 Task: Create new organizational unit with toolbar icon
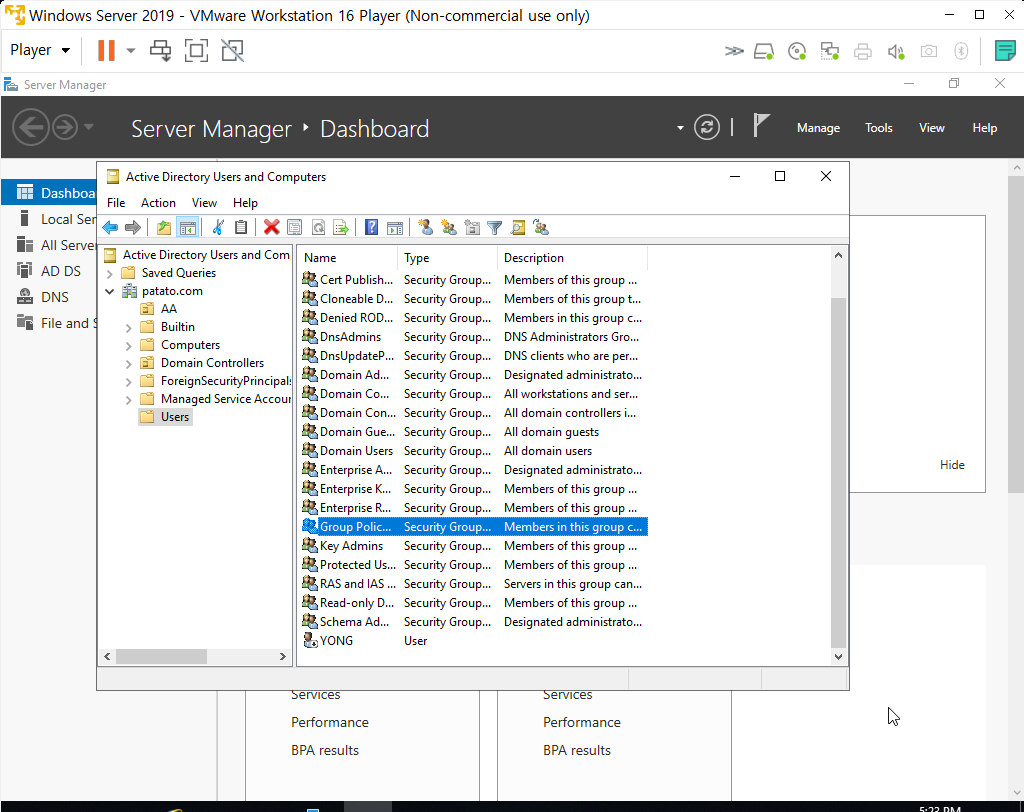(x=472, y=227)
